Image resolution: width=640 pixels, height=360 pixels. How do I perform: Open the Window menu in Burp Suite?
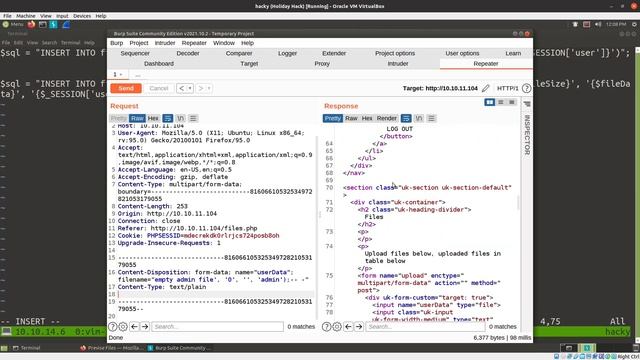coord(224,43)
